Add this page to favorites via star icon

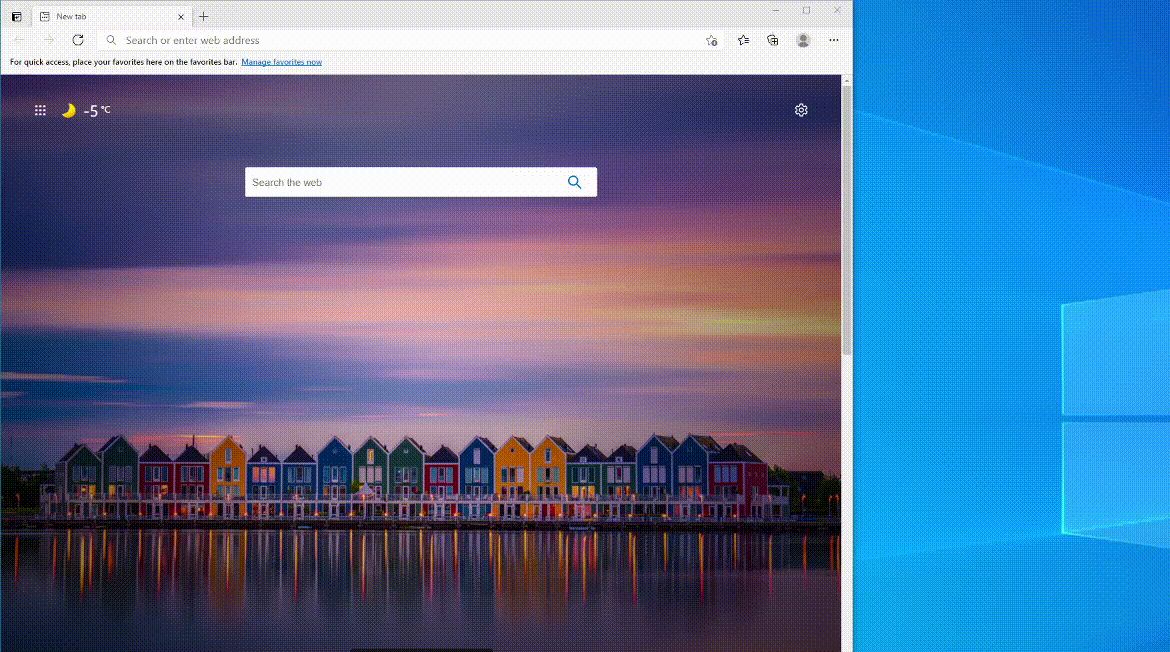(x=712, y=40)
